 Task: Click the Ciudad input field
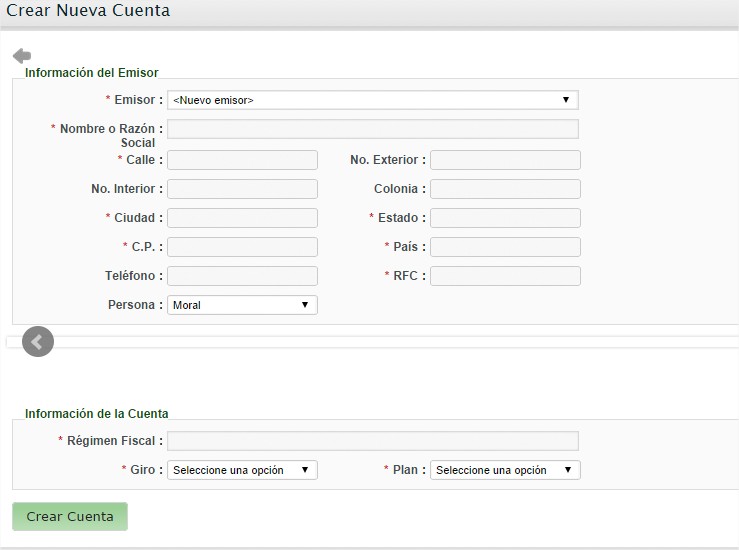point(242,218)
